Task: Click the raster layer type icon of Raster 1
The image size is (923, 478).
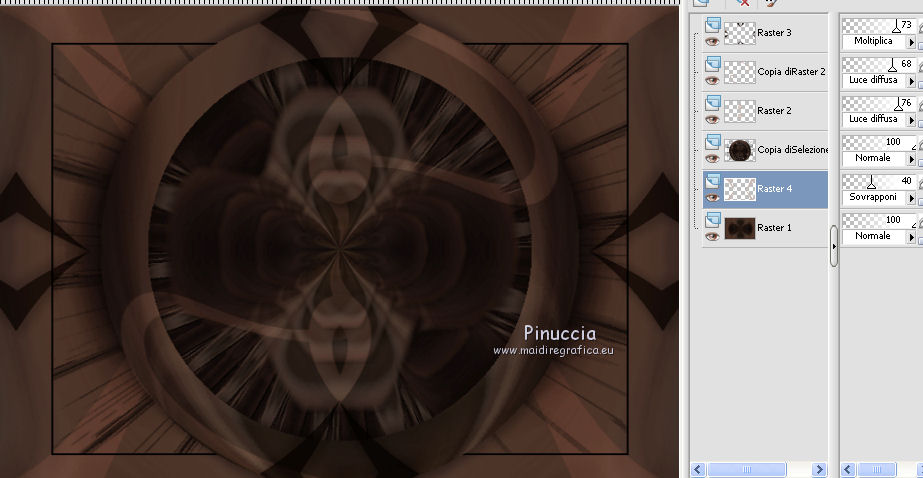Action: pos(713,220)
